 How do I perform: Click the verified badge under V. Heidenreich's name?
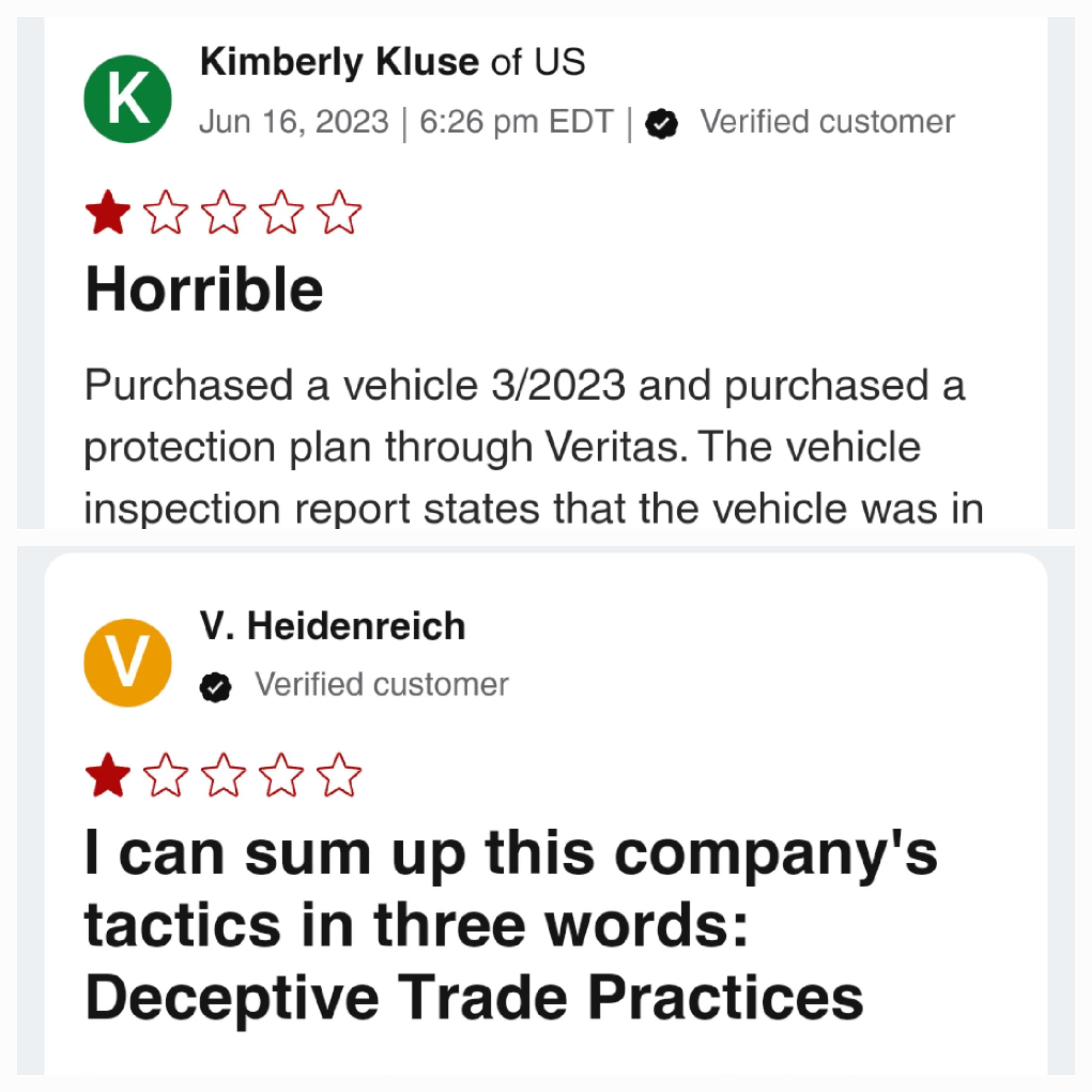coord(215,687)
